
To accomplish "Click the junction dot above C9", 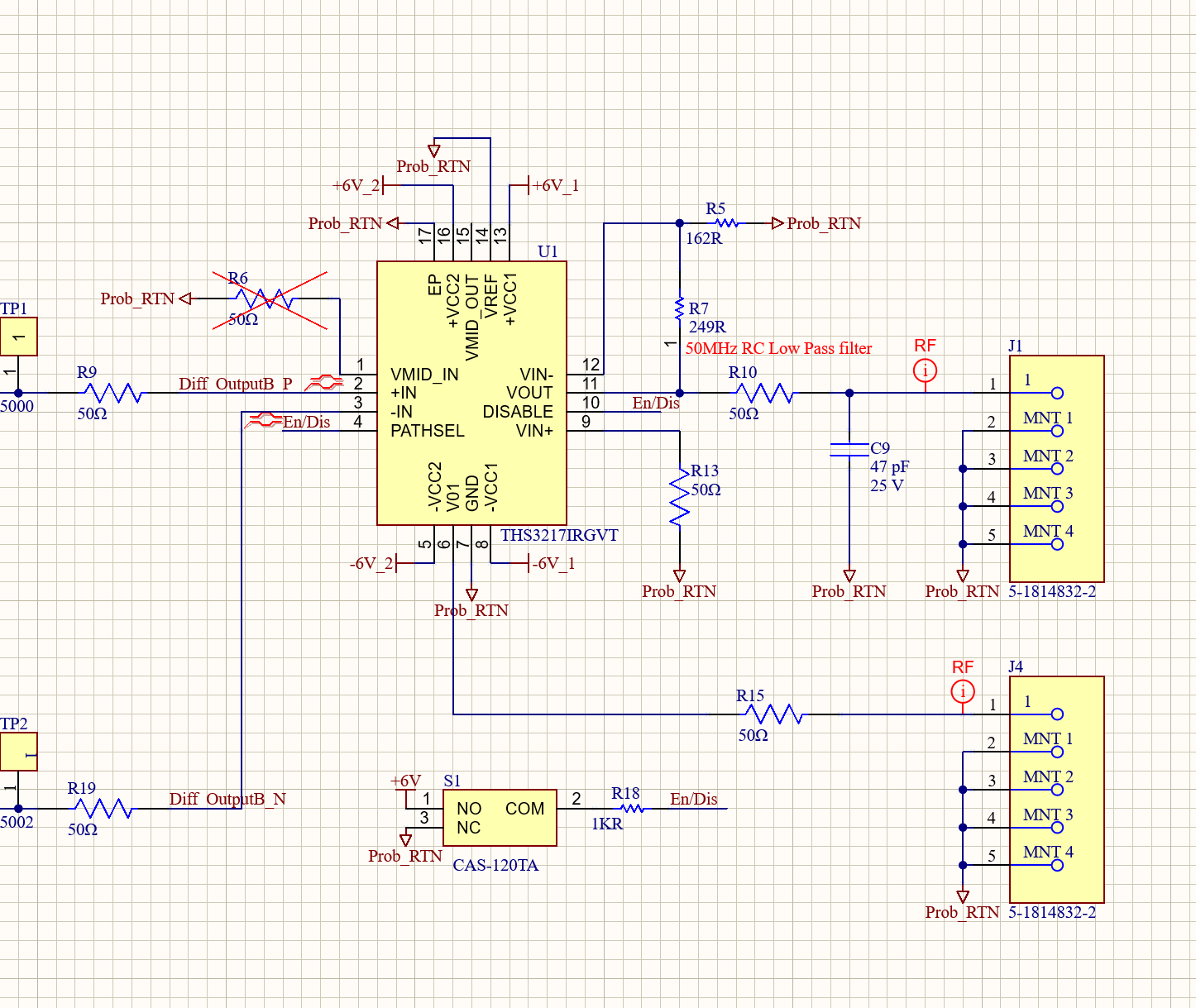I will click(x=849, y=393).
